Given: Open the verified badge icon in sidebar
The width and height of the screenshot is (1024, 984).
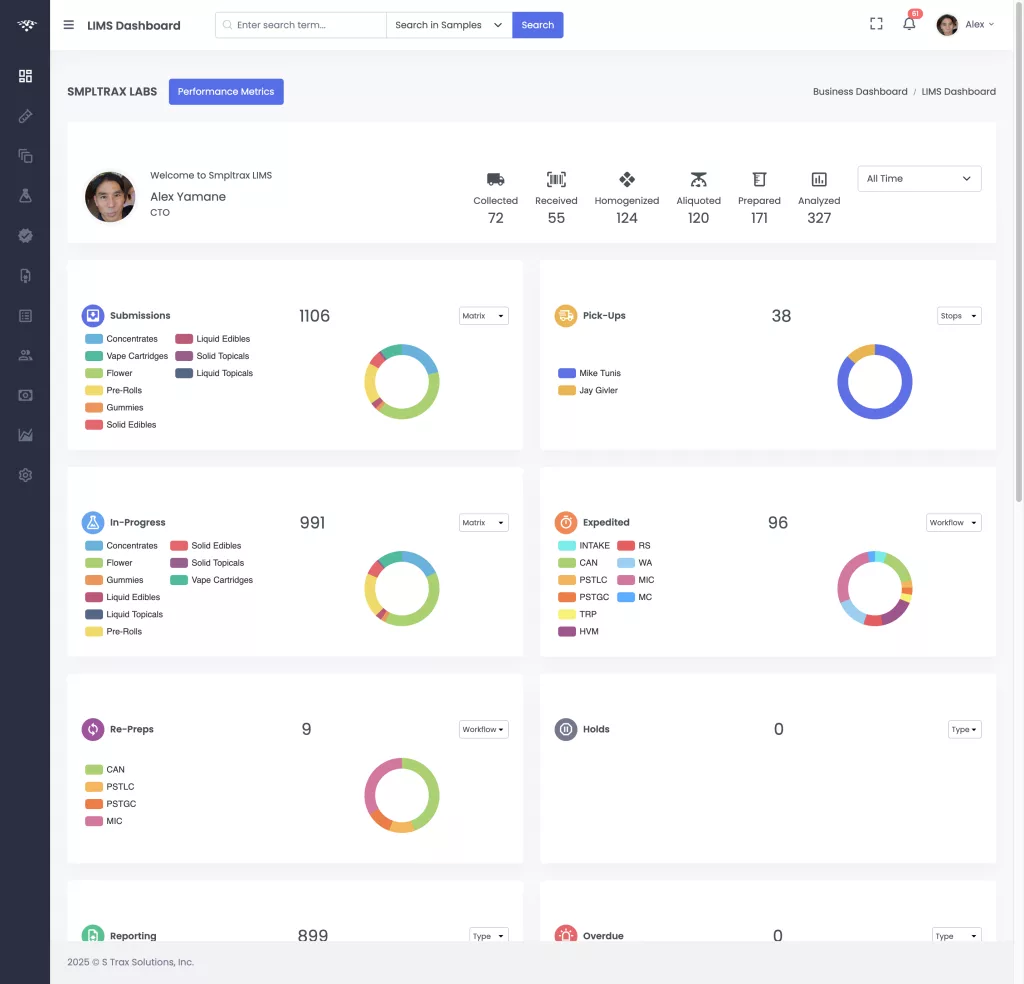Looking at the screenshot, I should tap(25, 236).
